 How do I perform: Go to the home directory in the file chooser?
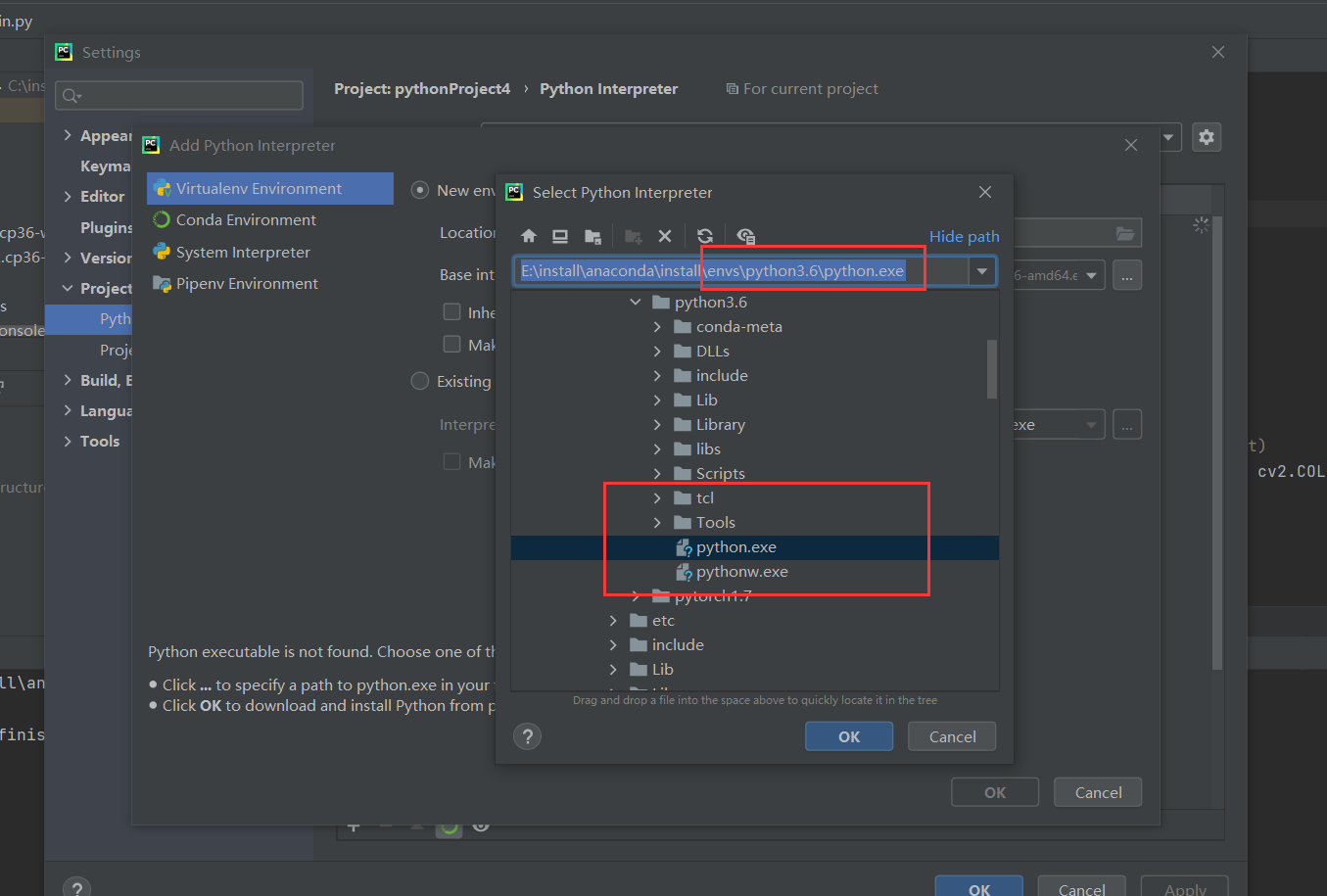click(x=529, y=236)
